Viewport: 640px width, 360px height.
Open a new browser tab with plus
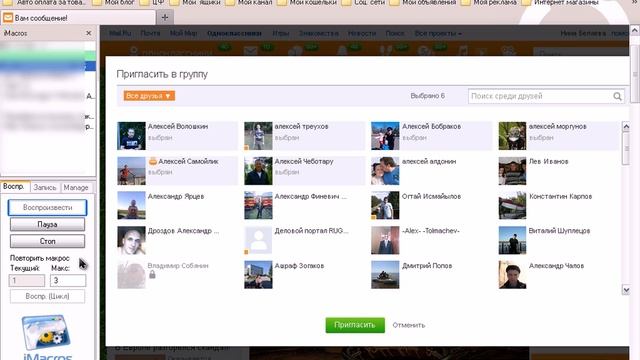click(x=165, y=18)
